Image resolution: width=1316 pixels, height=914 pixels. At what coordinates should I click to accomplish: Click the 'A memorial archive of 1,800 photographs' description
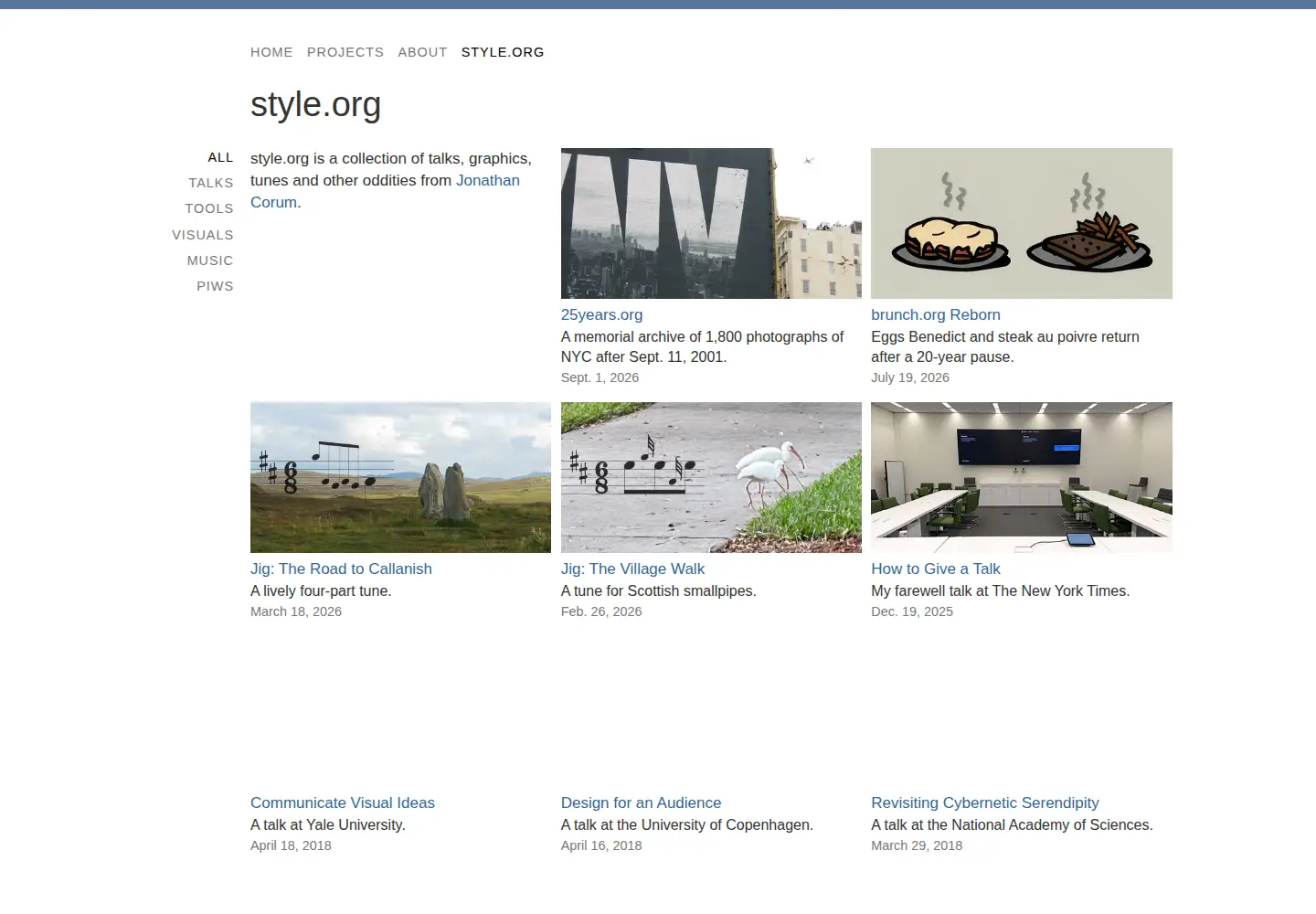click(702, 346)
